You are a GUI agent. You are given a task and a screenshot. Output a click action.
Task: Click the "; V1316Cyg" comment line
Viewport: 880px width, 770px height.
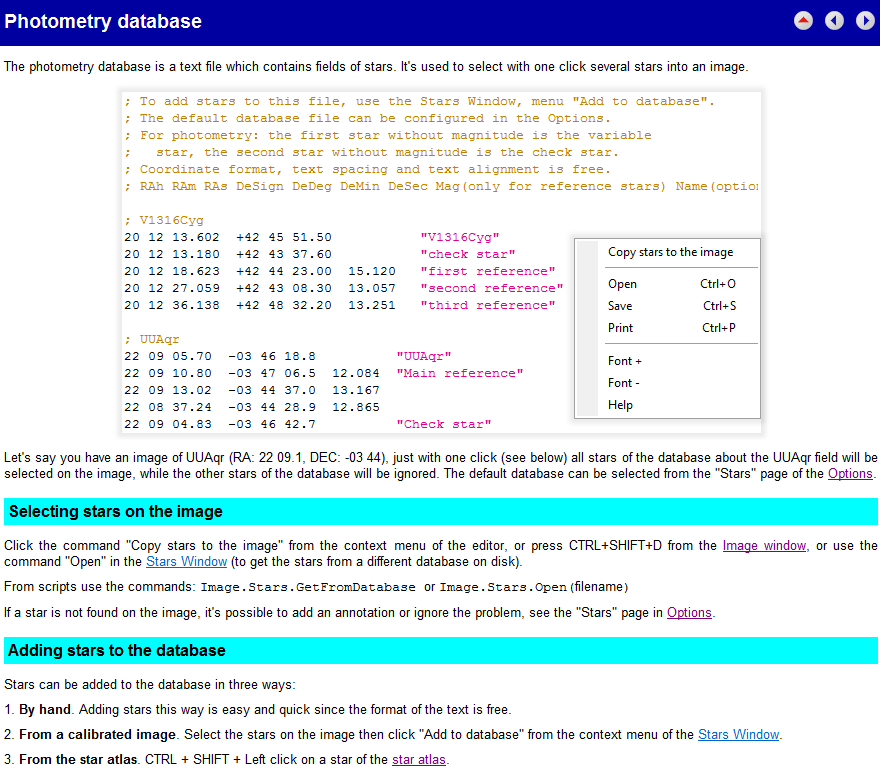tap(163, 220)
